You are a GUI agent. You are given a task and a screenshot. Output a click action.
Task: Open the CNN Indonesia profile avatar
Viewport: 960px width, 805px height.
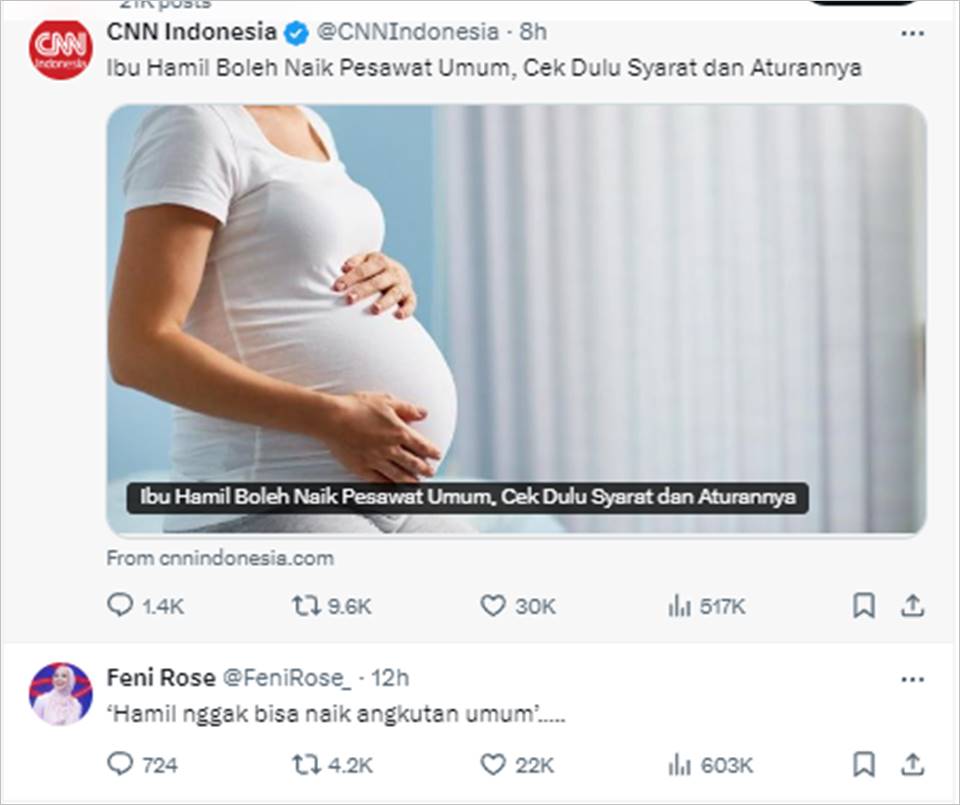click(x=61, y=49)
